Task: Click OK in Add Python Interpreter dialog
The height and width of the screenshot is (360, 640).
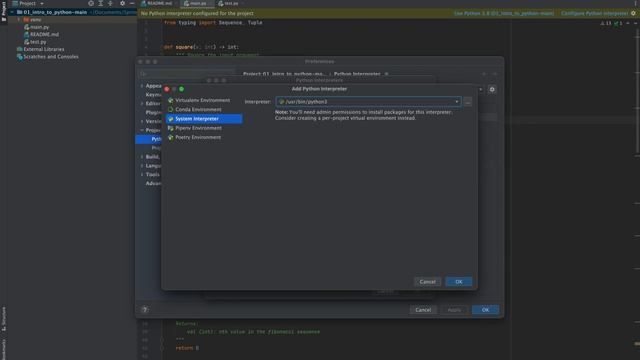Action: 459,282
